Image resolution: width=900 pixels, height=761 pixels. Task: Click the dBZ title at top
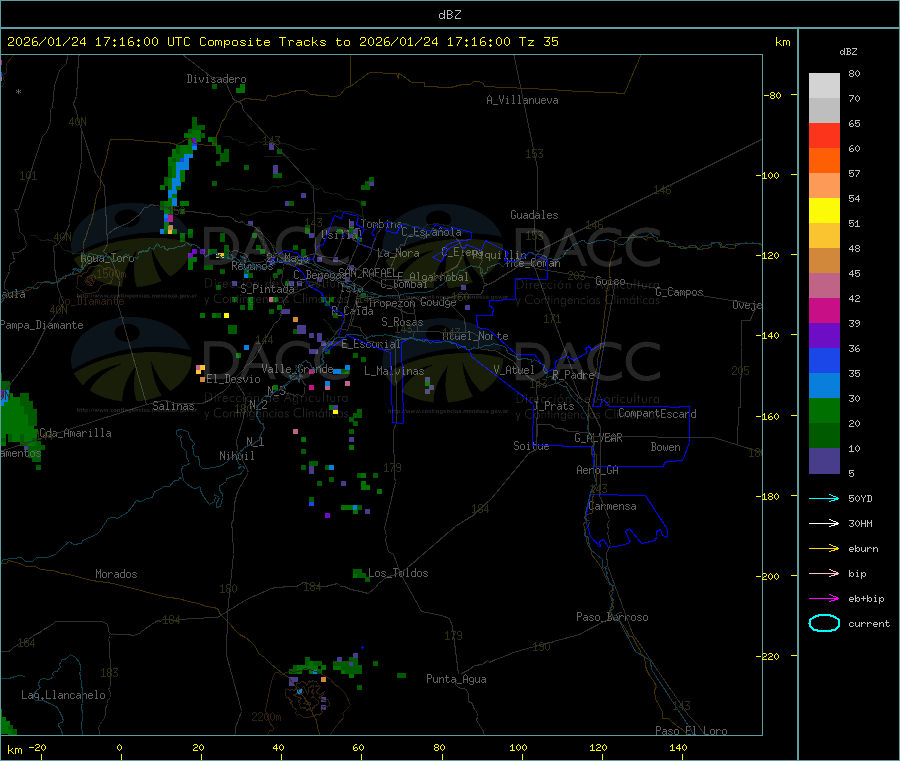[x=449, y=15]
